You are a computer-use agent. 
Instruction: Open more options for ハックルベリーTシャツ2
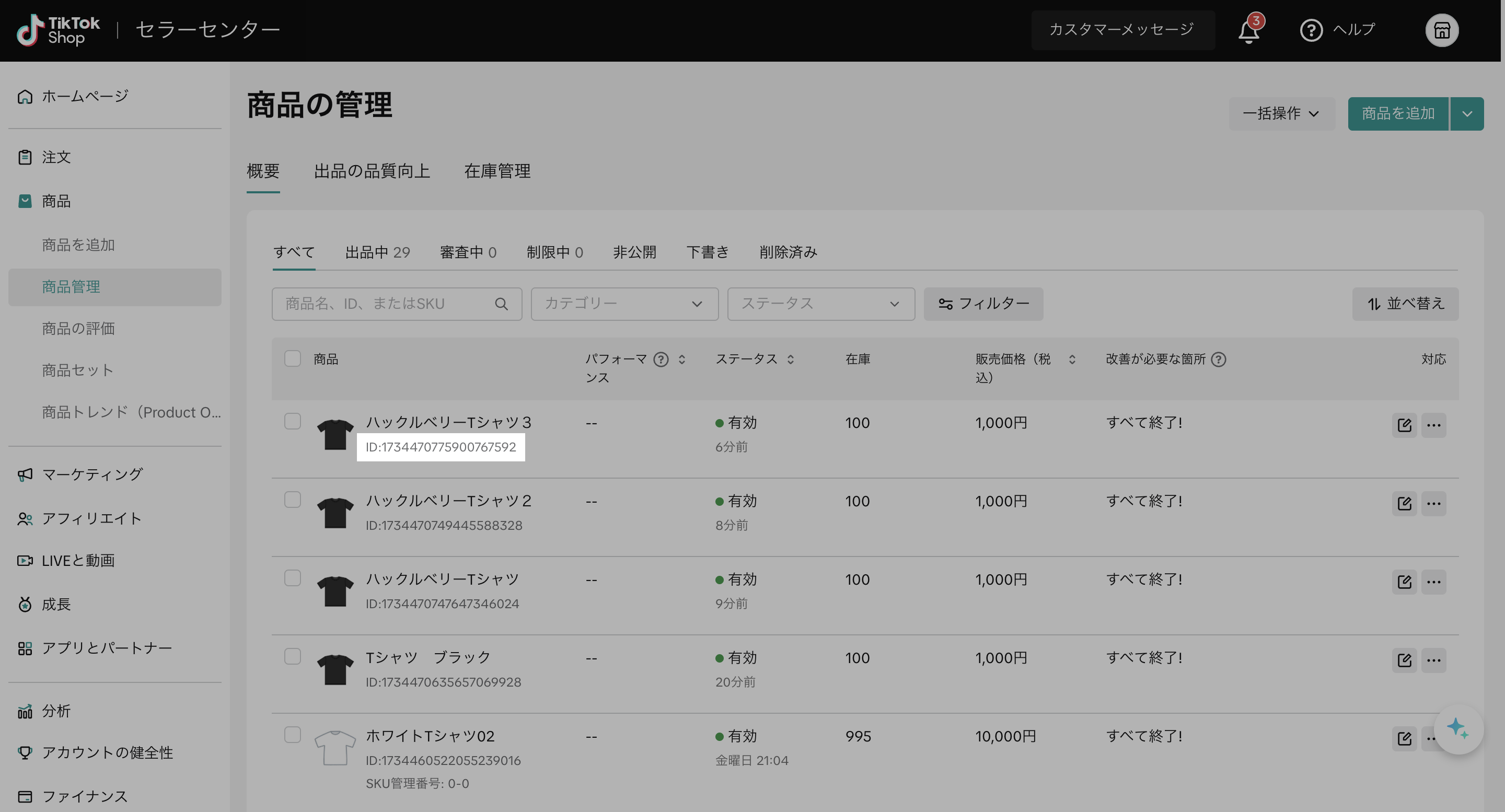1434,503
